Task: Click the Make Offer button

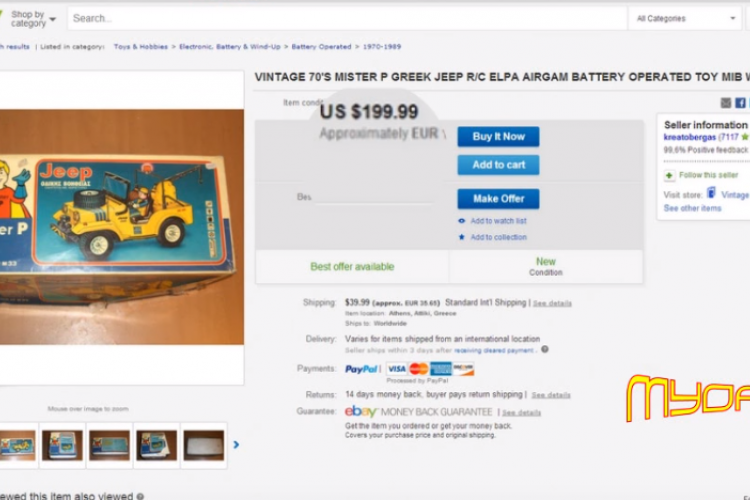Action: pyautogui.click(x=498, y=199)
